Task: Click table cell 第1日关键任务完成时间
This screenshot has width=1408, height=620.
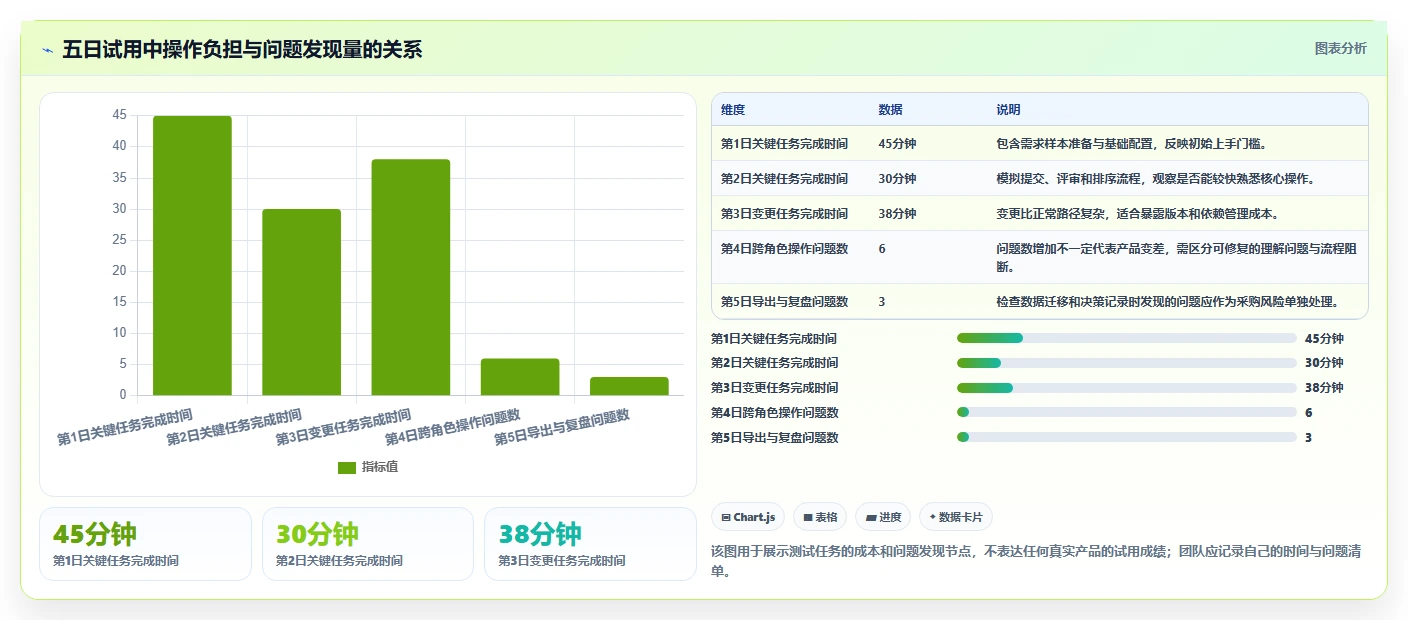Action: point(784,144)
